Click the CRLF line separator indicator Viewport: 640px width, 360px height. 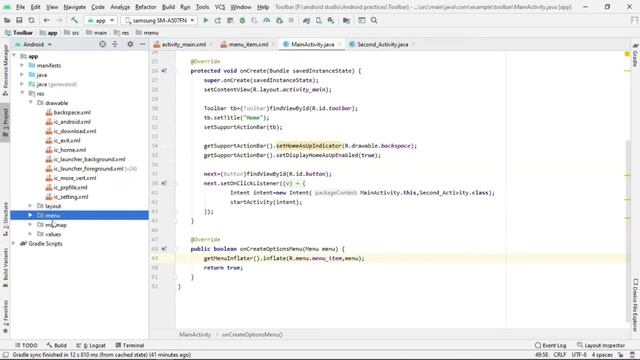tap(560, 355)
